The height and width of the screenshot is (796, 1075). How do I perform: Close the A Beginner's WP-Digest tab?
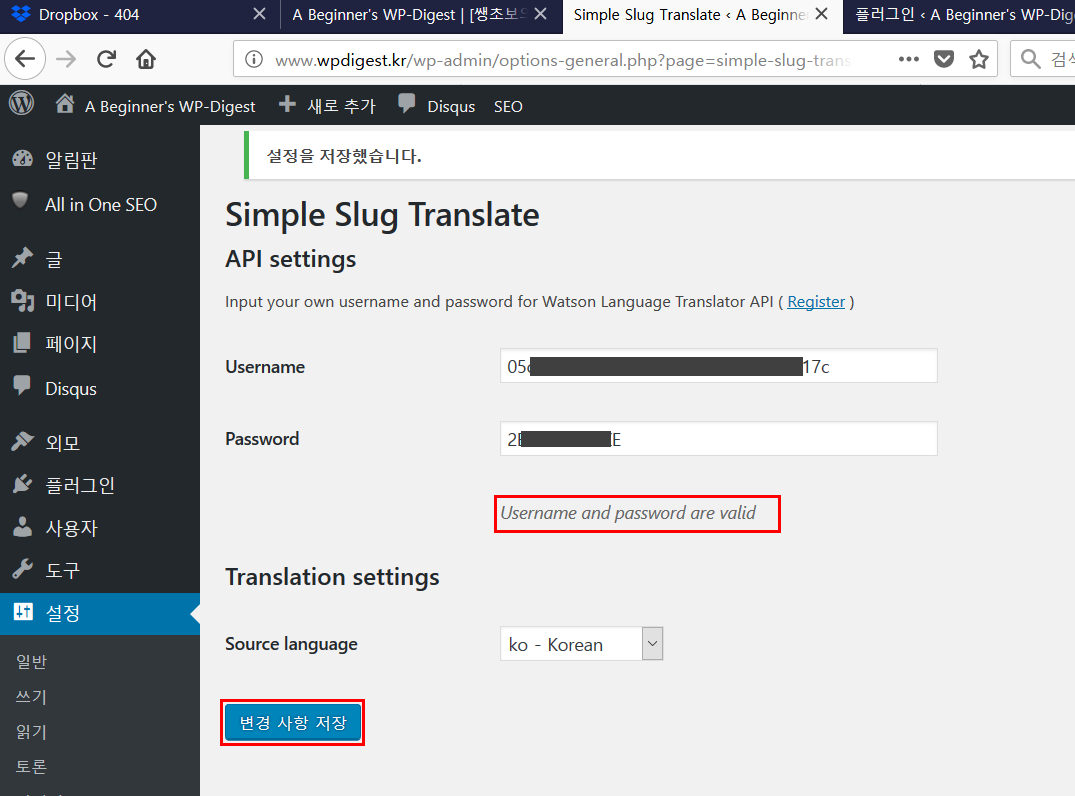click(x=540, y=14)
